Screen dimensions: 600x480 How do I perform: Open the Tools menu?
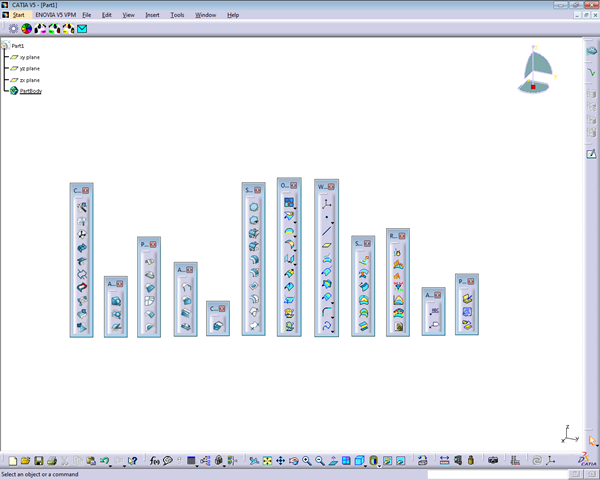(x=177, y=15)
